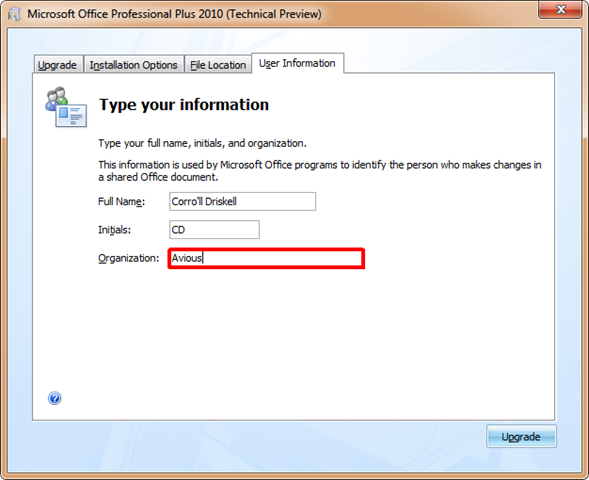Open the Installation Options tab

click(x=133, y=65)
